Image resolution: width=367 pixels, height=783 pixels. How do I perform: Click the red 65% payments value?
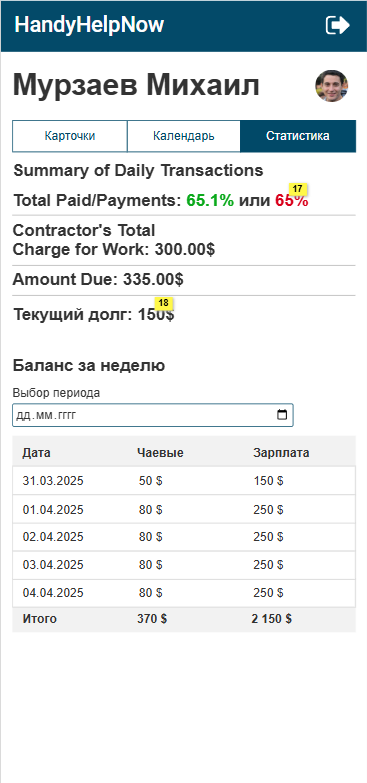coord(292,201)
